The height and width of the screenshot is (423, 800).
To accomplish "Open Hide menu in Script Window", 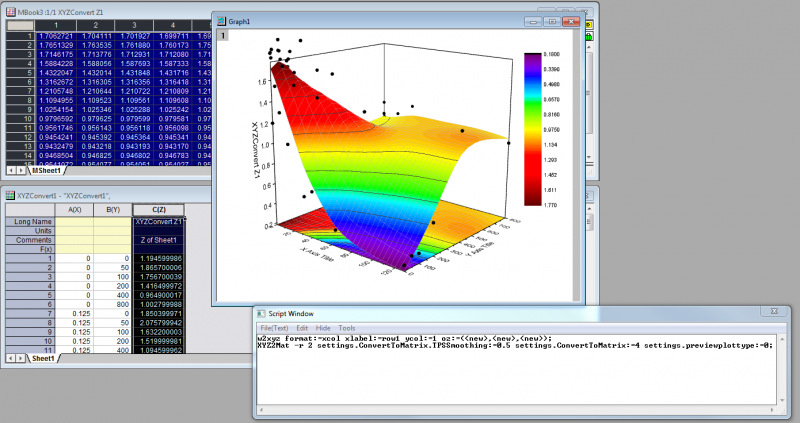I will [x=323, y=328].
